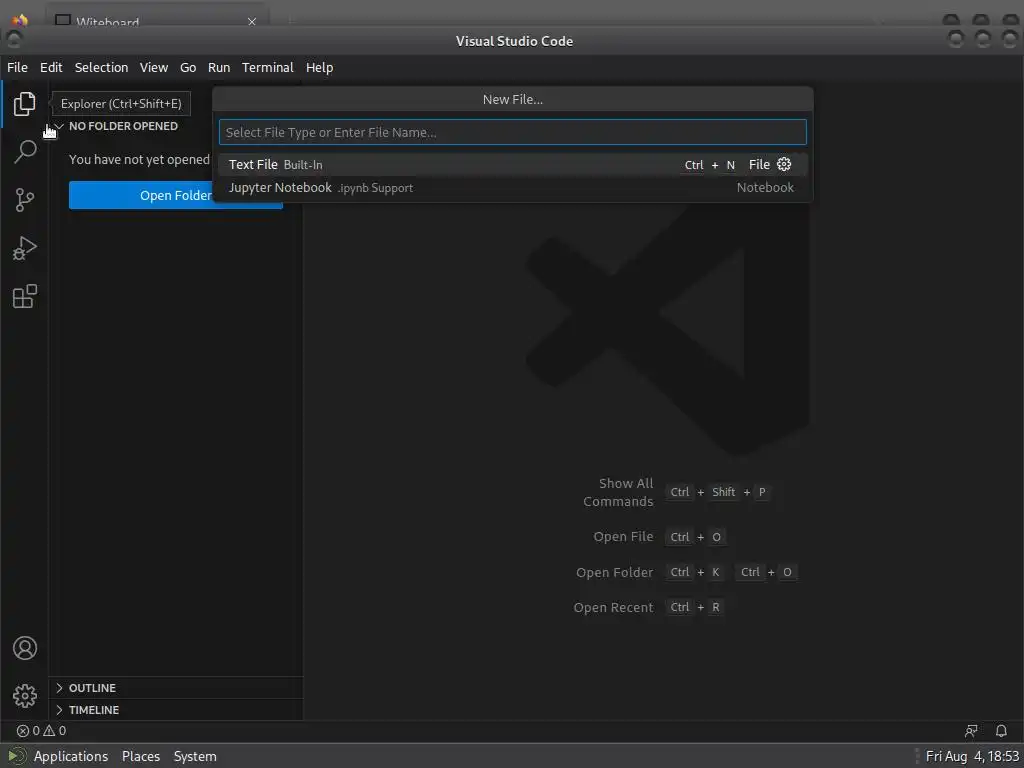Open the Go menu
1024x768 pixels.
click(188, 67)
